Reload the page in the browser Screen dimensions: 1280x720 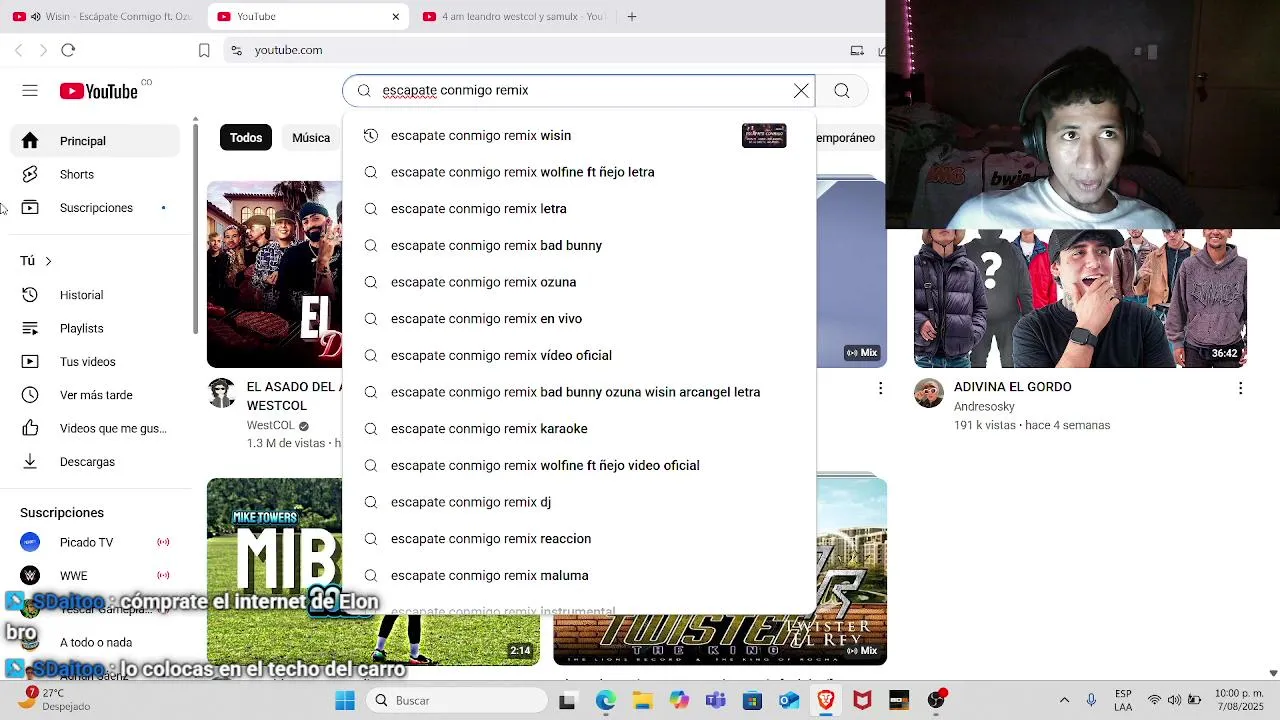click(68, 50)
